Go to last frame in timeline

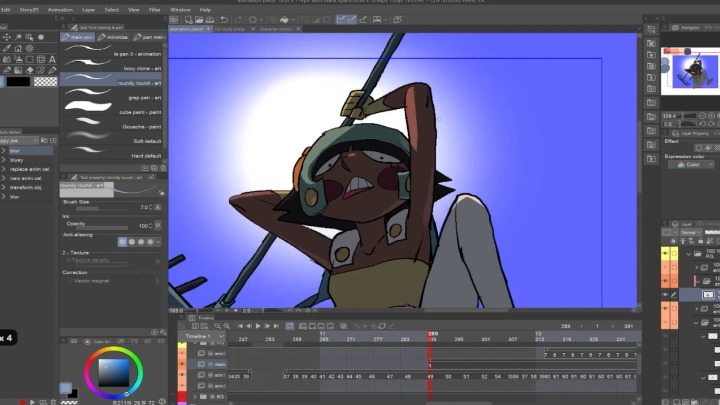276,326
